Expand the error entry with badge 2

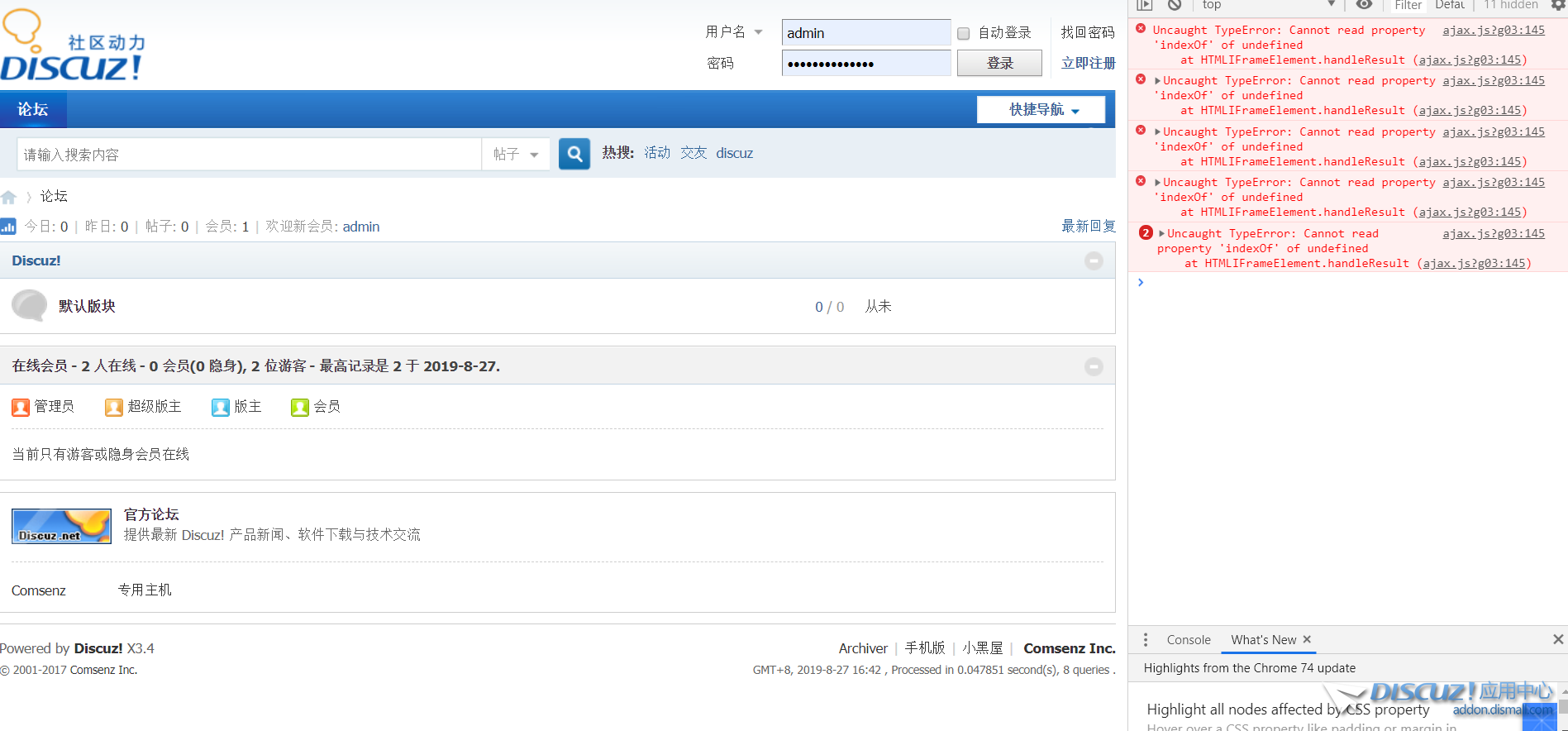(1162, 234)
